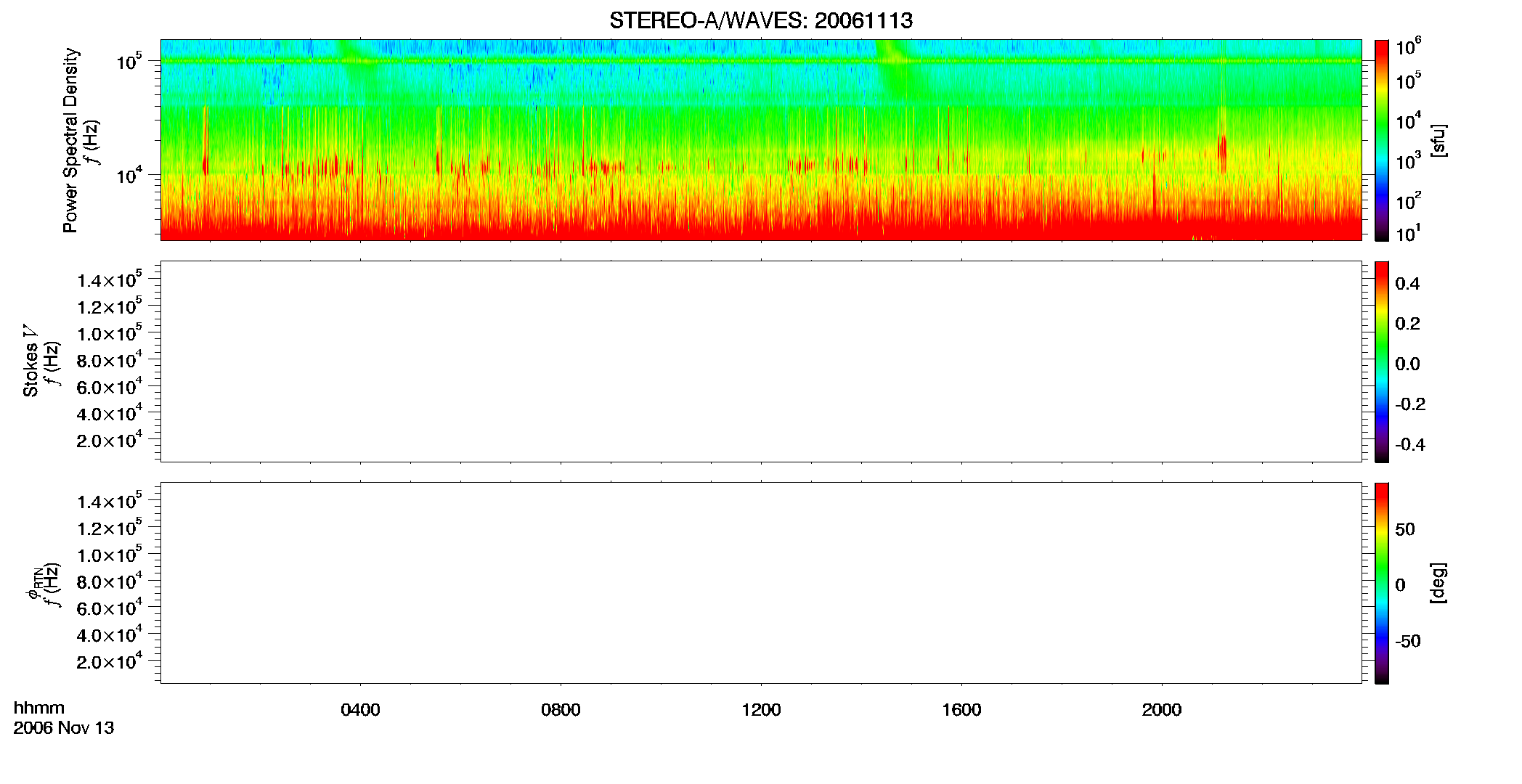Click the 0.4 tick on Stokes colorbar
This screenshot has height=784, width=1522.
[x=1407, y=284]
